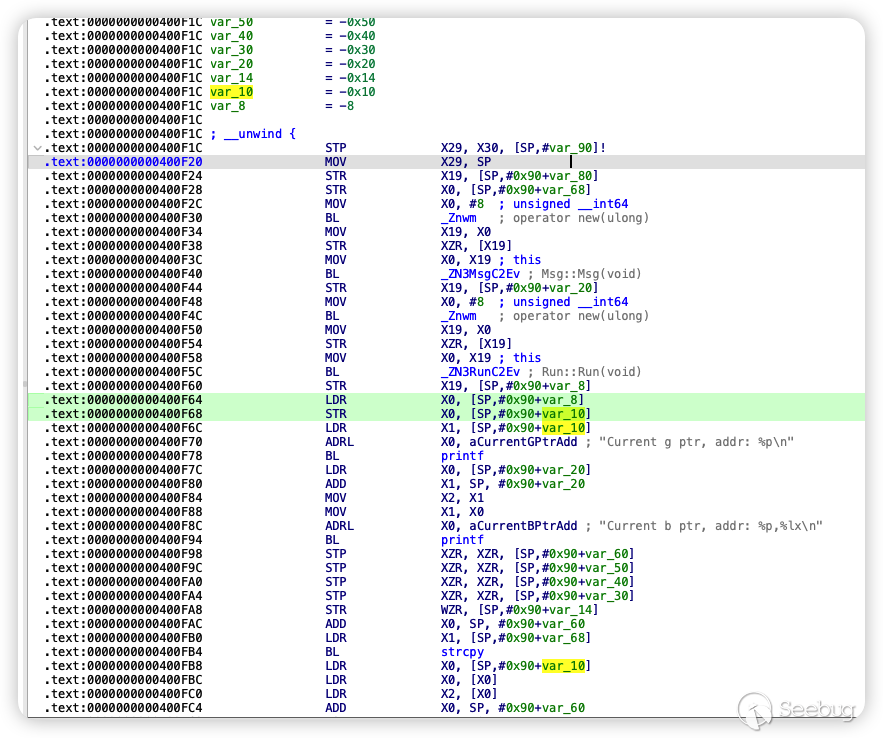Follow the strcpy call target

[461, 651]
